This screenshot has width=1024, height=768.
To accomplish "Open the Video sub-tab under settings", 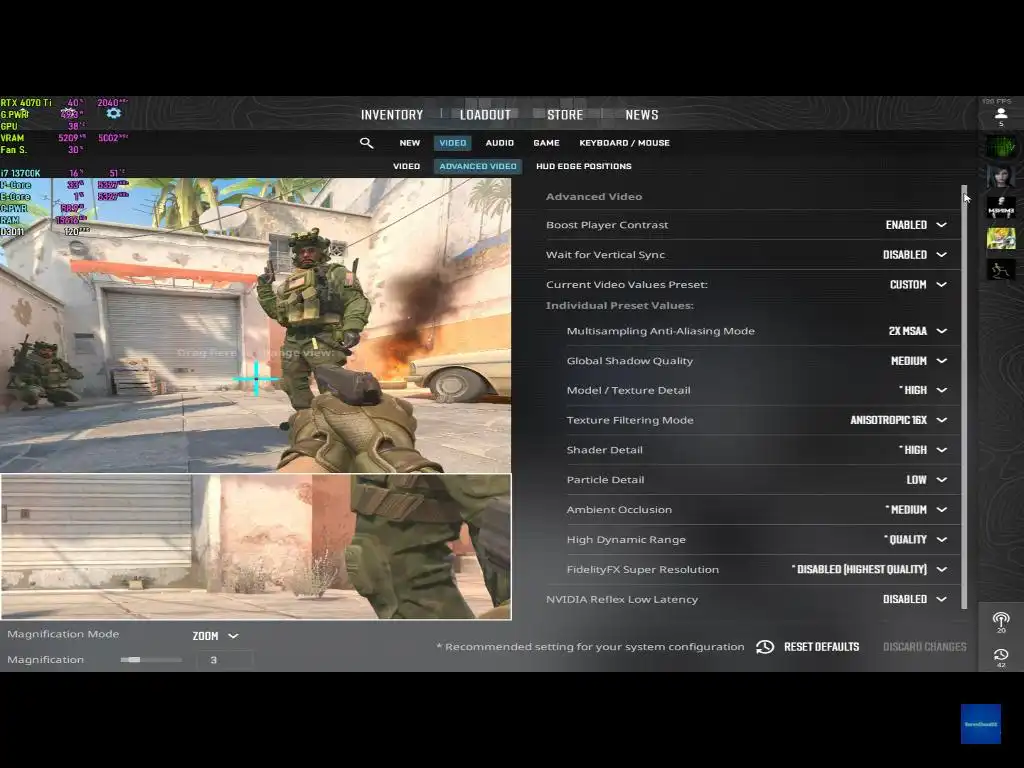I will coord(406,166).
